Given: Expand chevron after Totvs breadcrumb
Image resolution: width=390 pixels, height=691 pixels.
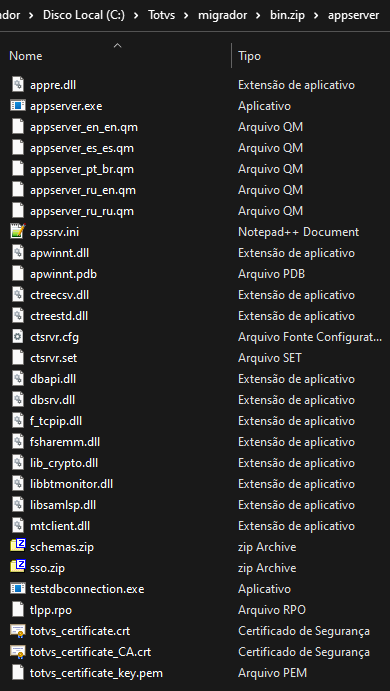Looking at the screenshot, I should tap(187, 15).
